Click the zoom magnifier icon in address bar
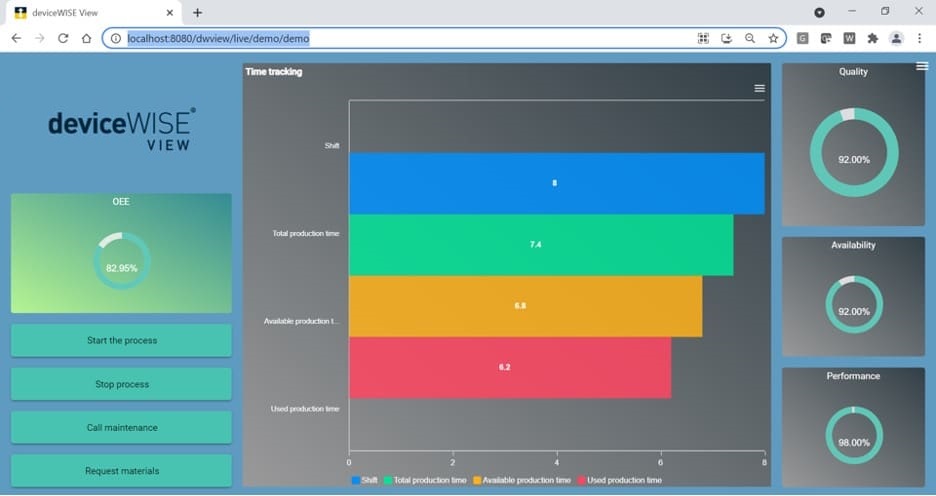Image resolution: width=936 pixels, height=496 pixels. click(x=750, y=38)
